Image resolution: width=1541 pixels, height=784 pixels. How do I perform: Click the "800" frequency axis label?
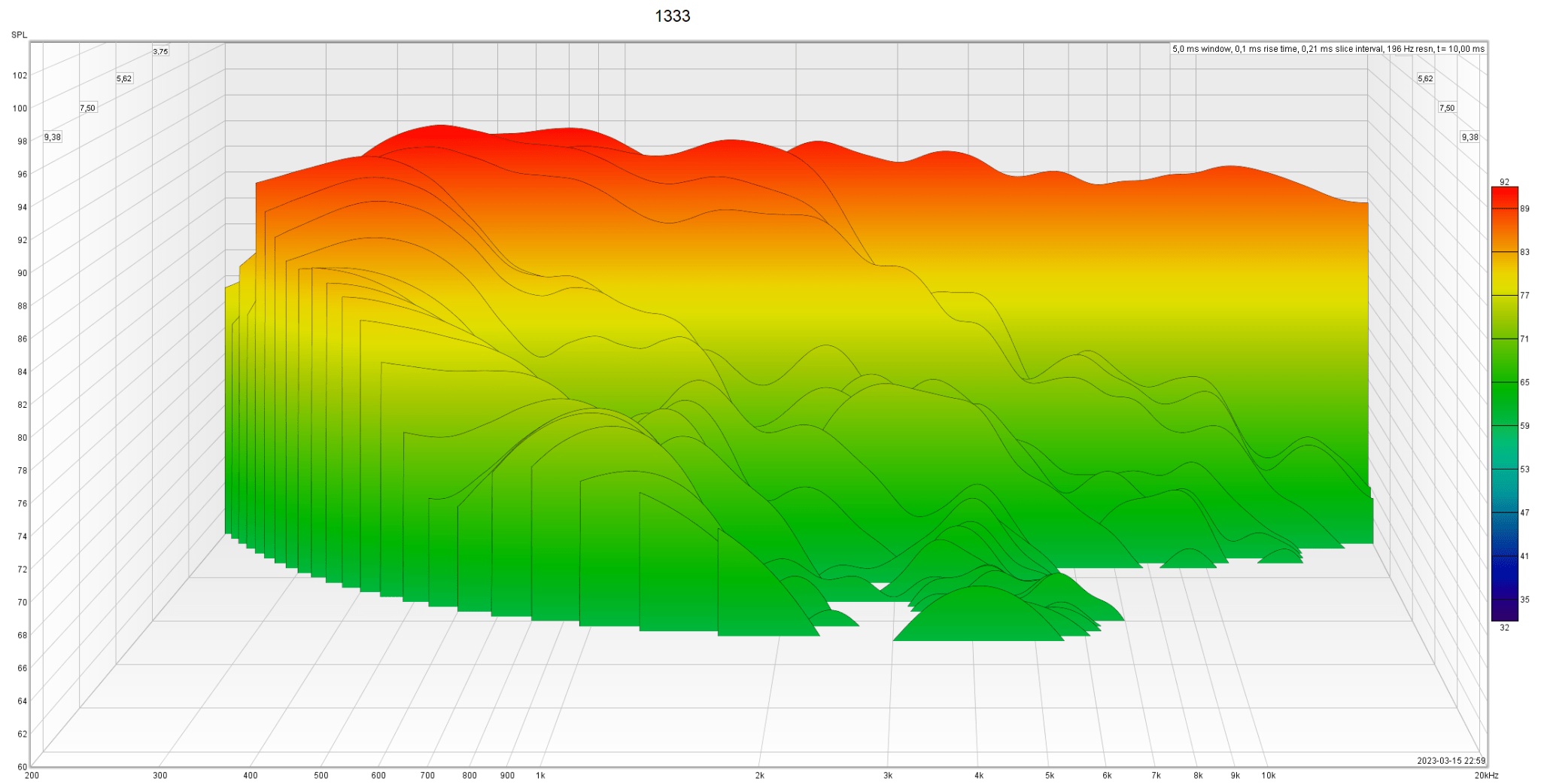coord(470,775)
